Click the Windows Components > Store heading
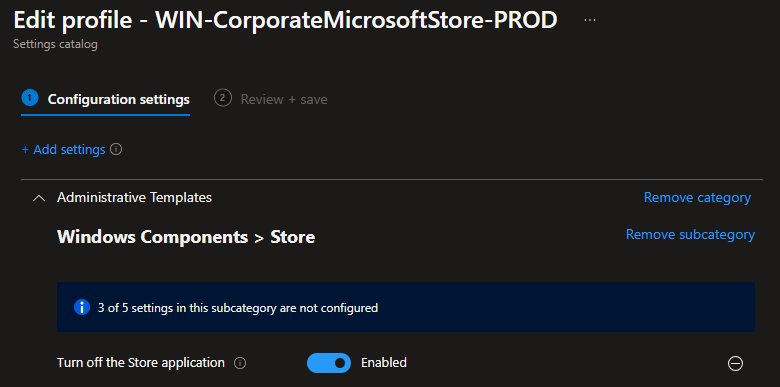 coord(186,237)
